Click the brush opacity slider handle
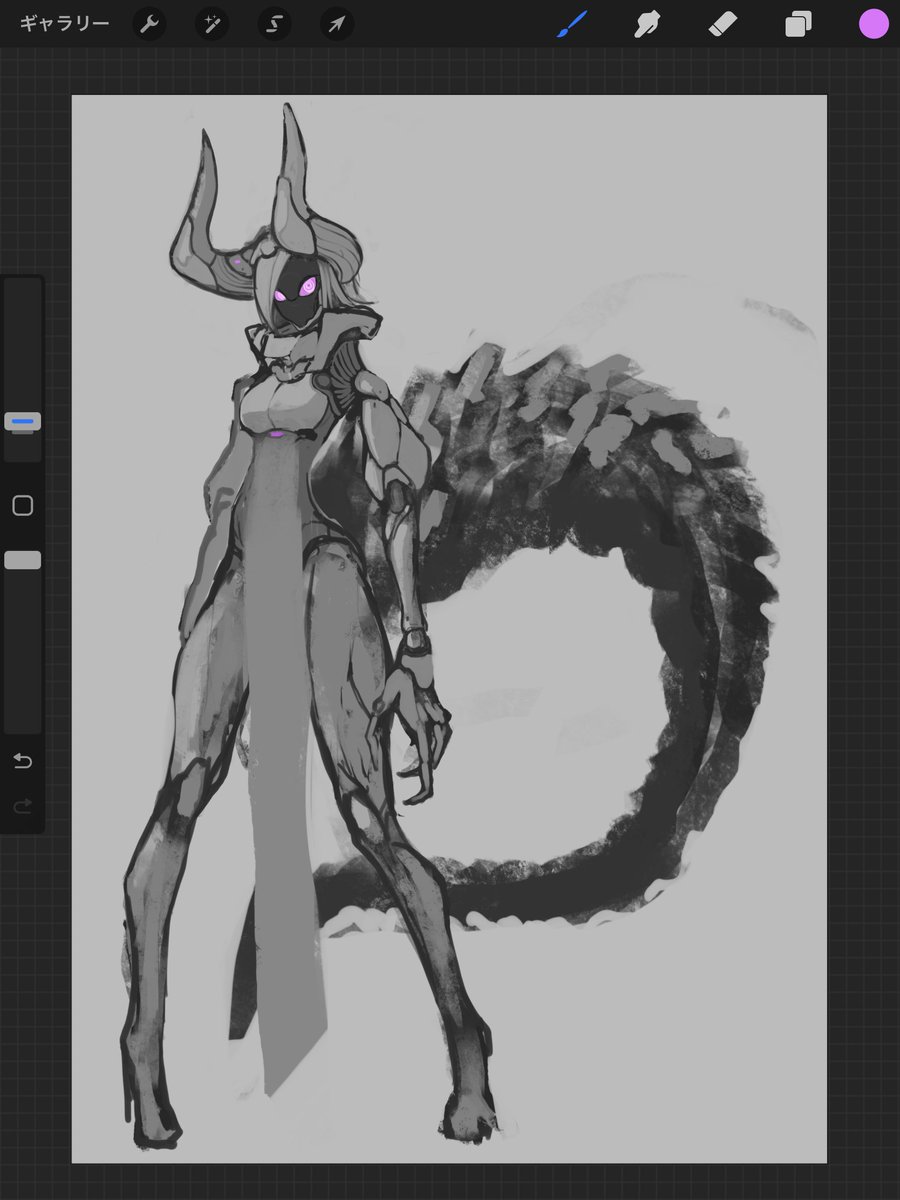This screenshot has width=900, height=1200. (x=23, y=560)
